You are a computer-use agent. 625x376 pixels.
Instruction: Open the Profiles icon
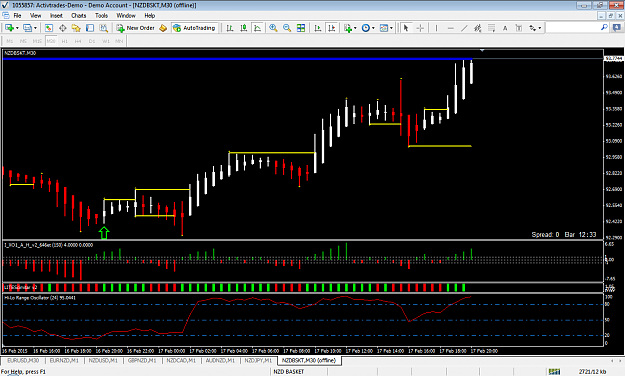click(27, 28)
